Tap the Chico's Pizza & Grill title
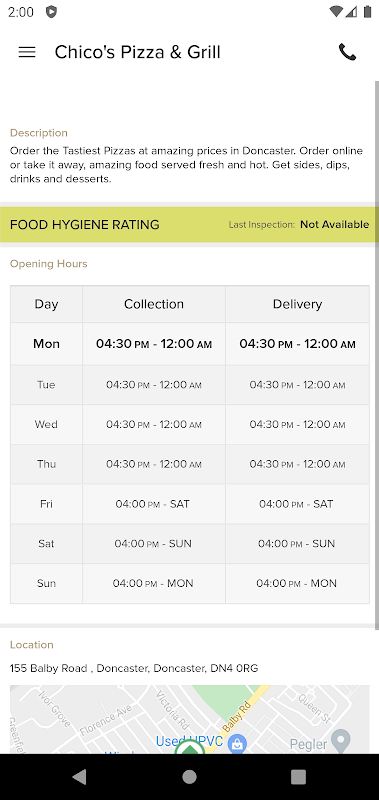 tap(138, 52)
